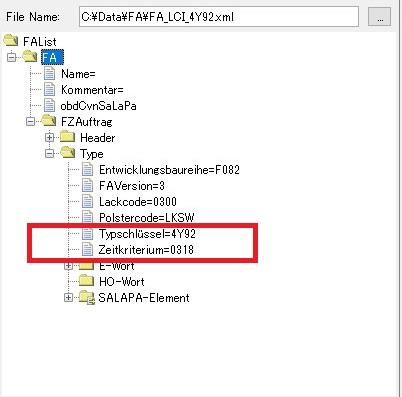402x397 pixels.
Task: Collapse the FA node
Action: (x=12, y=57)
